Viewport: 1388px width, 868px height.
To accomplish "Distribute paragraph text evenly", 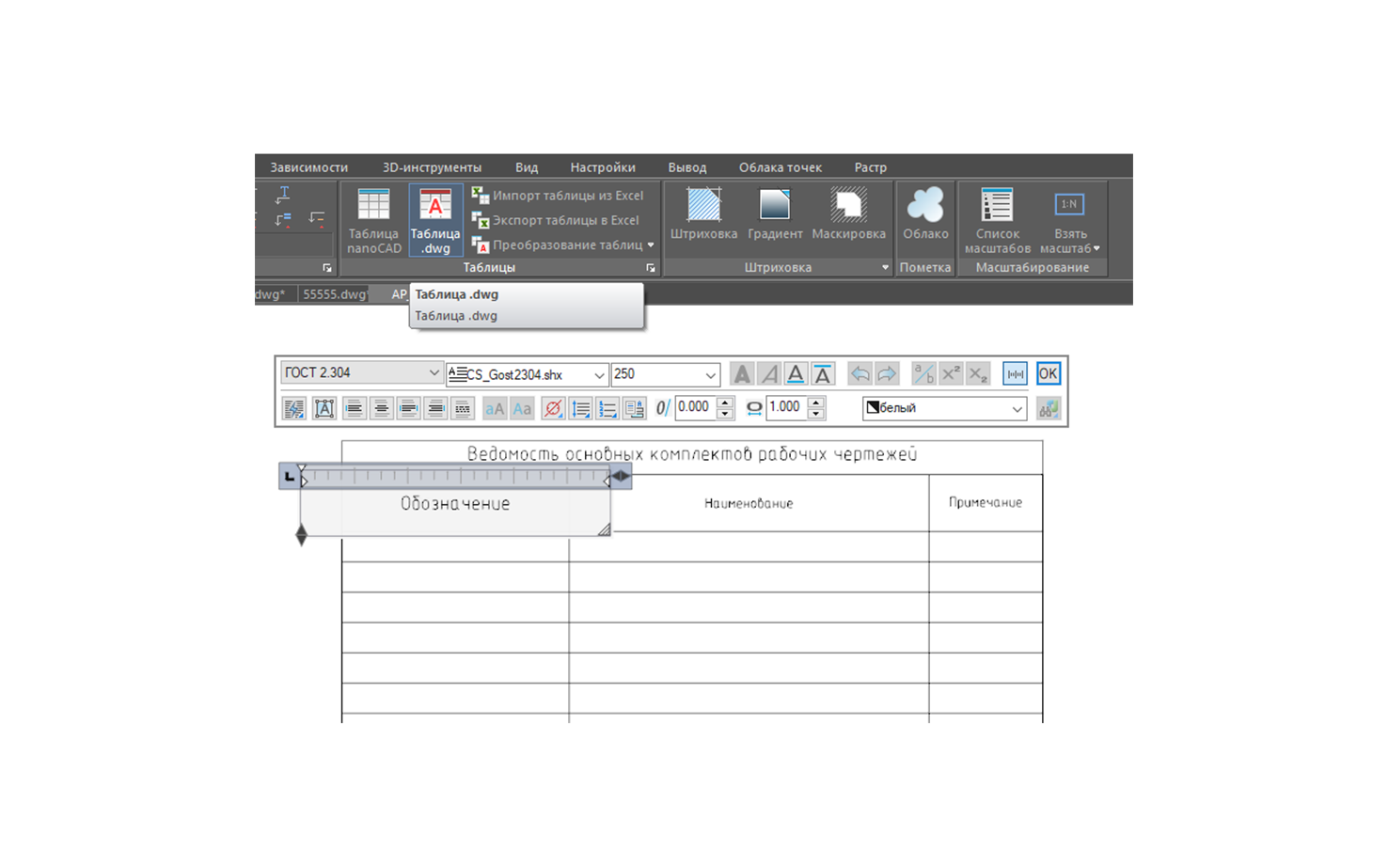I will click(x=463, y=408).
